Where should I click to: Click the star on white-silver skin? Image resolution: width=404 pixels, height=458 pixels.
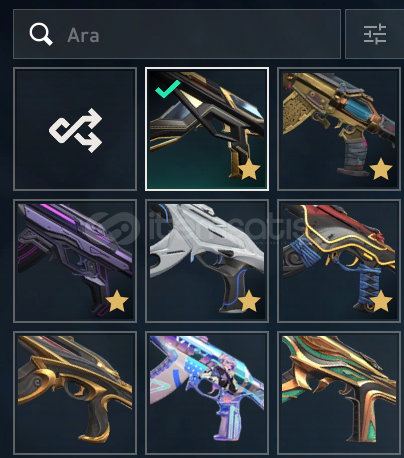[249, 301]
